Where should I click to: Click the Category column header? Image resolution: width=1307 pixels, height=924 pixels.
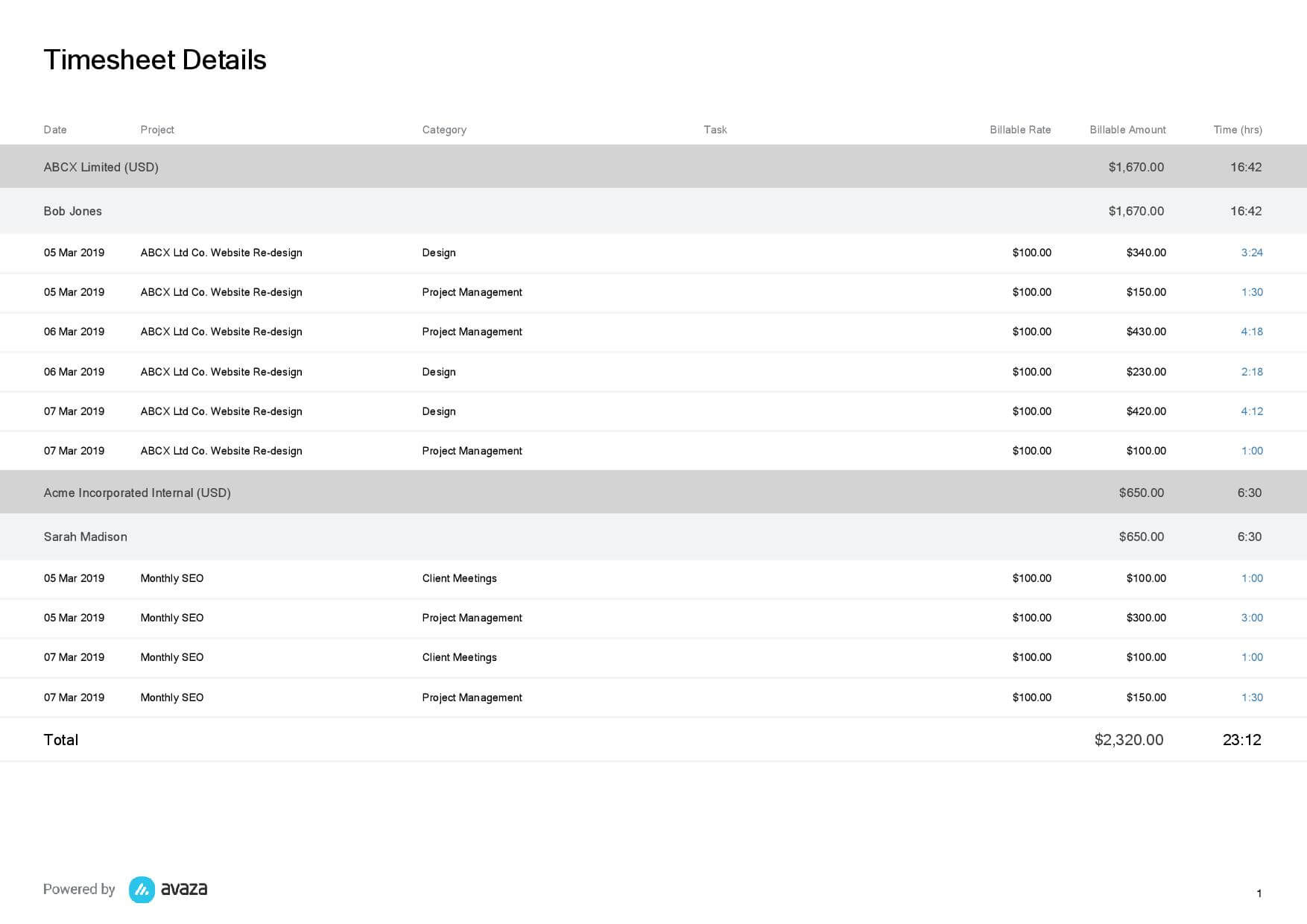point(444,130)
